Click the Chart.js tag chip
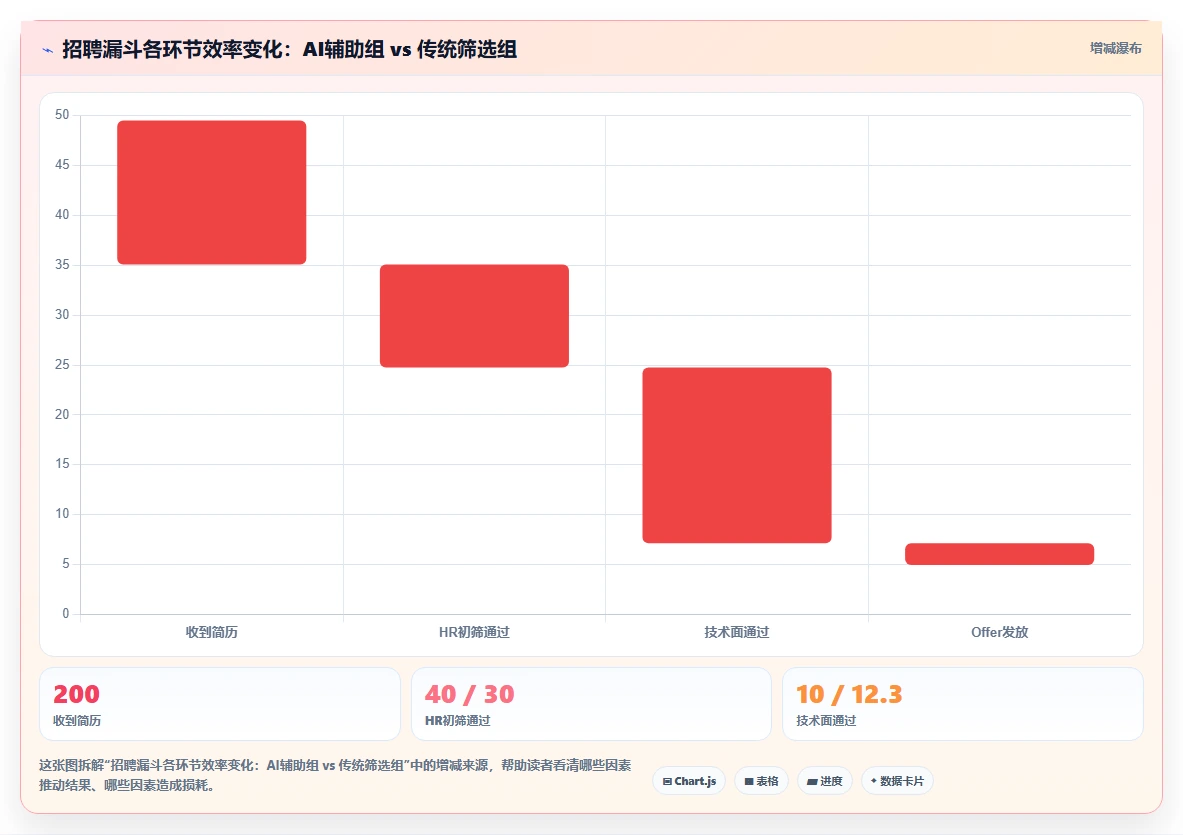Image resolution: width=1183 pixels, height=835 pixels. (689, 781)
